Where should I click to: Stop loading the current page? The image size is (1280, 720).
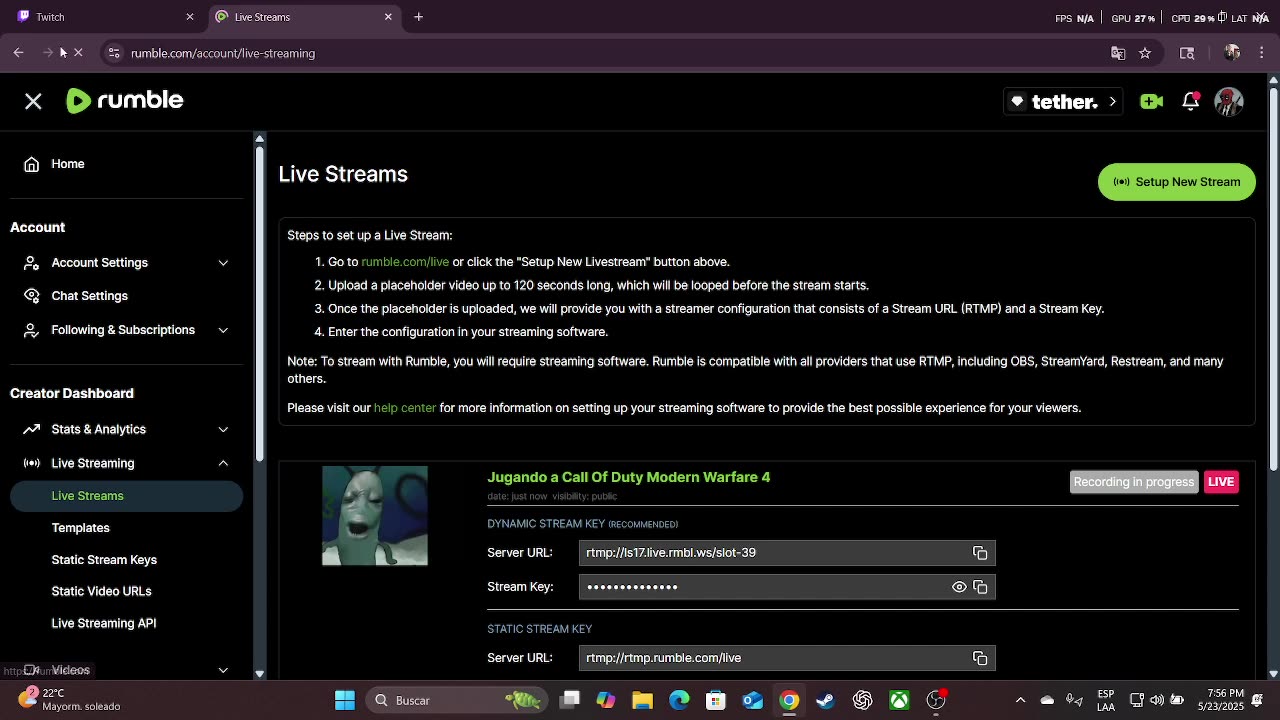(77, 53)
